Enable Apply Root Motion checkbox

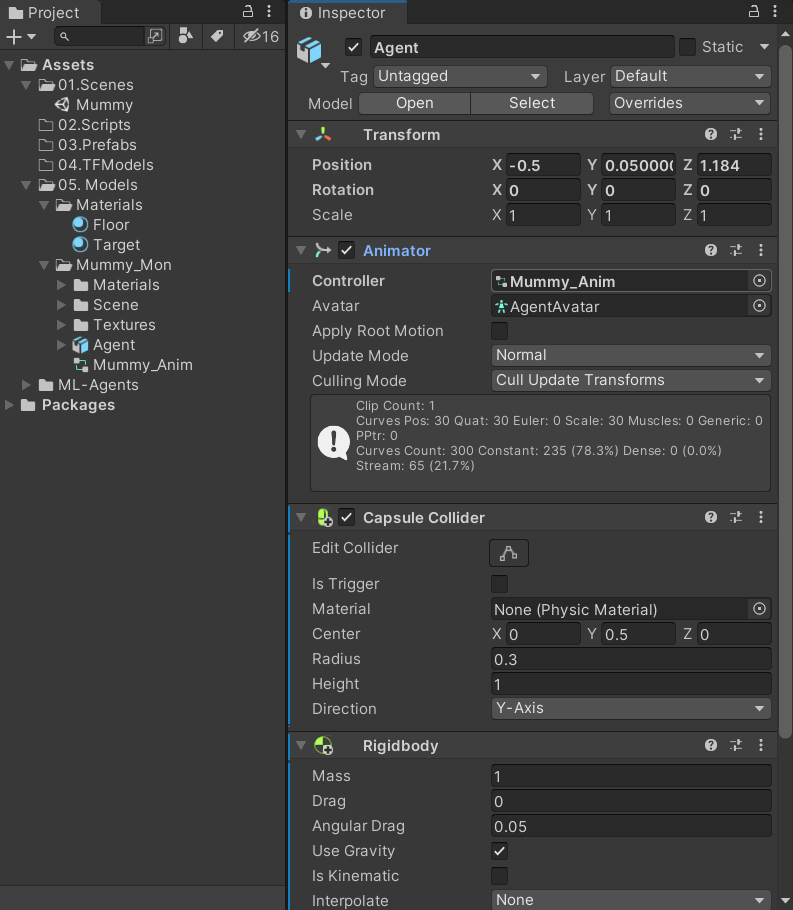click(499, 331)
